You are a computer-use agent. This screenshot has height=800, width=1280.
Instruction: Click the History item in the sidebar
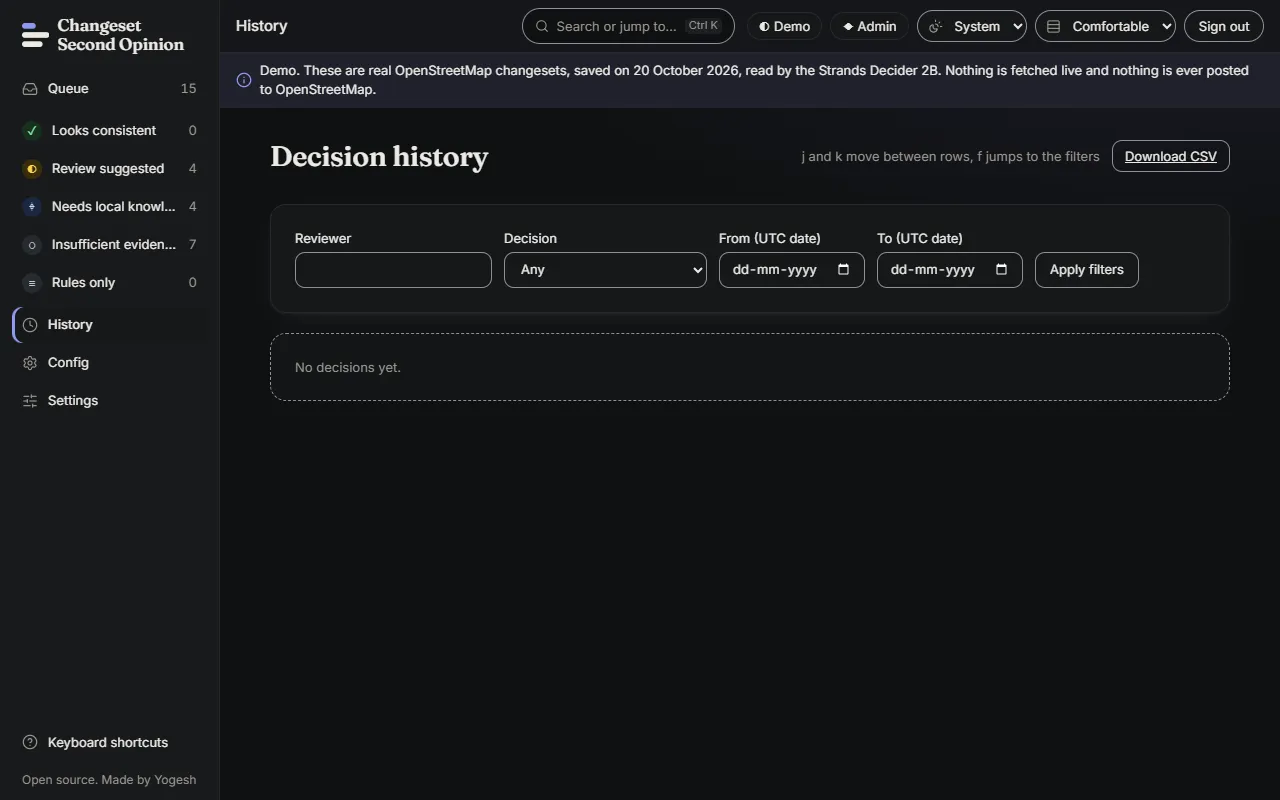[109, 325]
